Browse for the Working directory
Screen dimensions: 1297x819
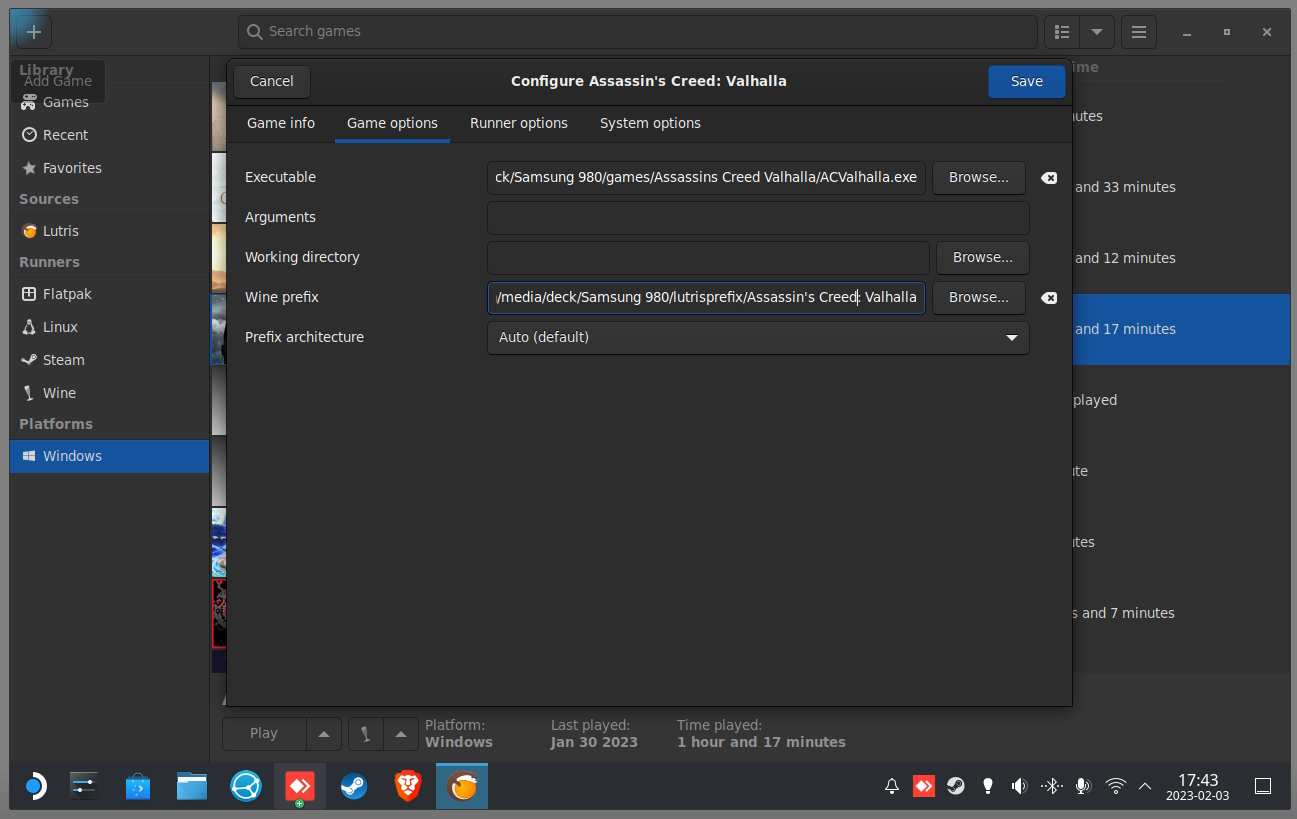pyautogui.click(x=983, y=258)
